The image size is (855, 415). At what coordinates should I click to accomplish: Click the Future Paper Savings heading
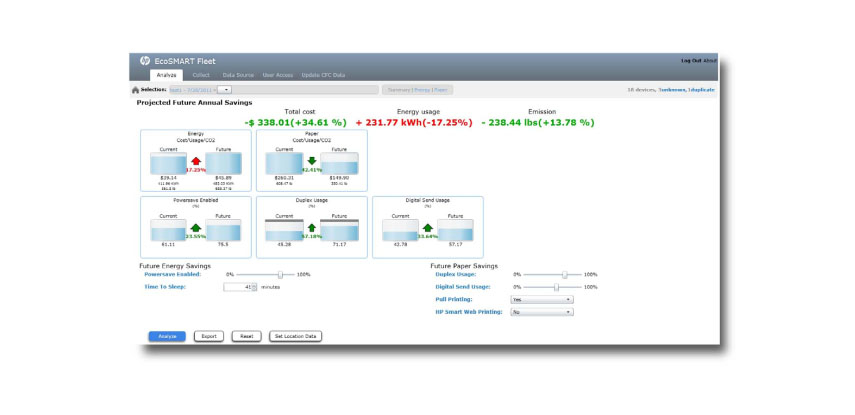pyautogui.click(x=464, y=266)
